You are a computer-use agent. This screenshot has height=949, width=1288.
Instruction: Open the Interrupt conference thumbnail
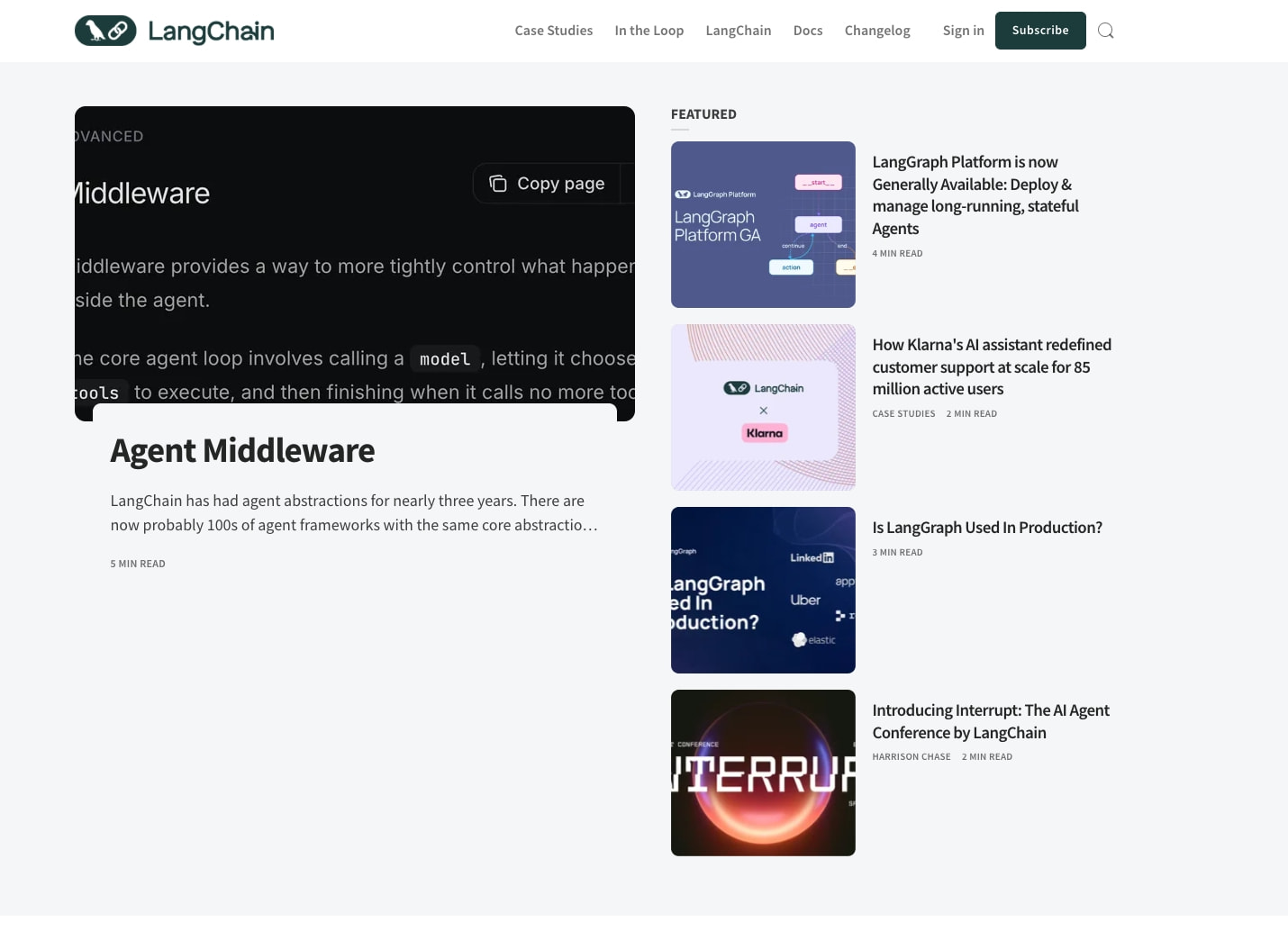tap(763, 773)
